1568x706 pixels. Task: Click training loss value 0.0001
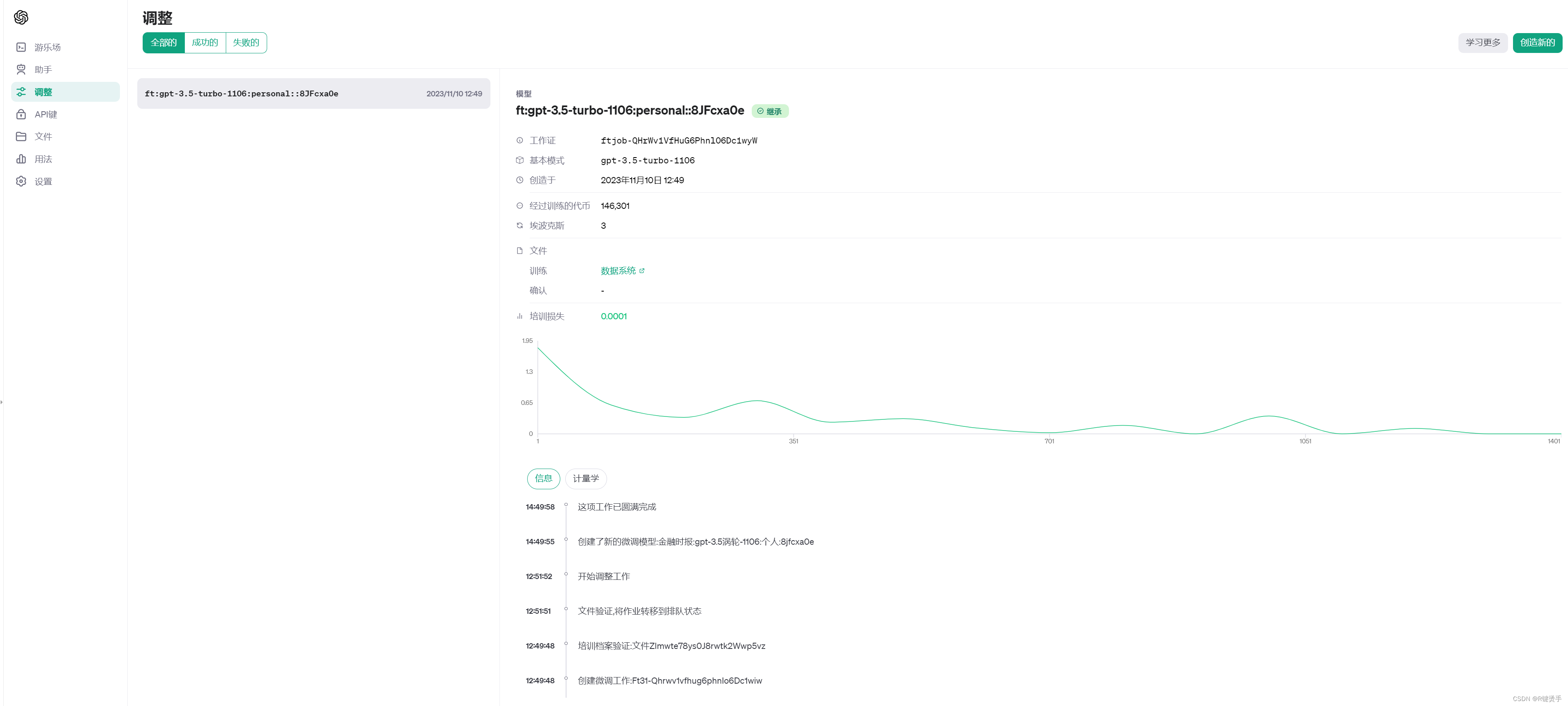tap(614, 316)
